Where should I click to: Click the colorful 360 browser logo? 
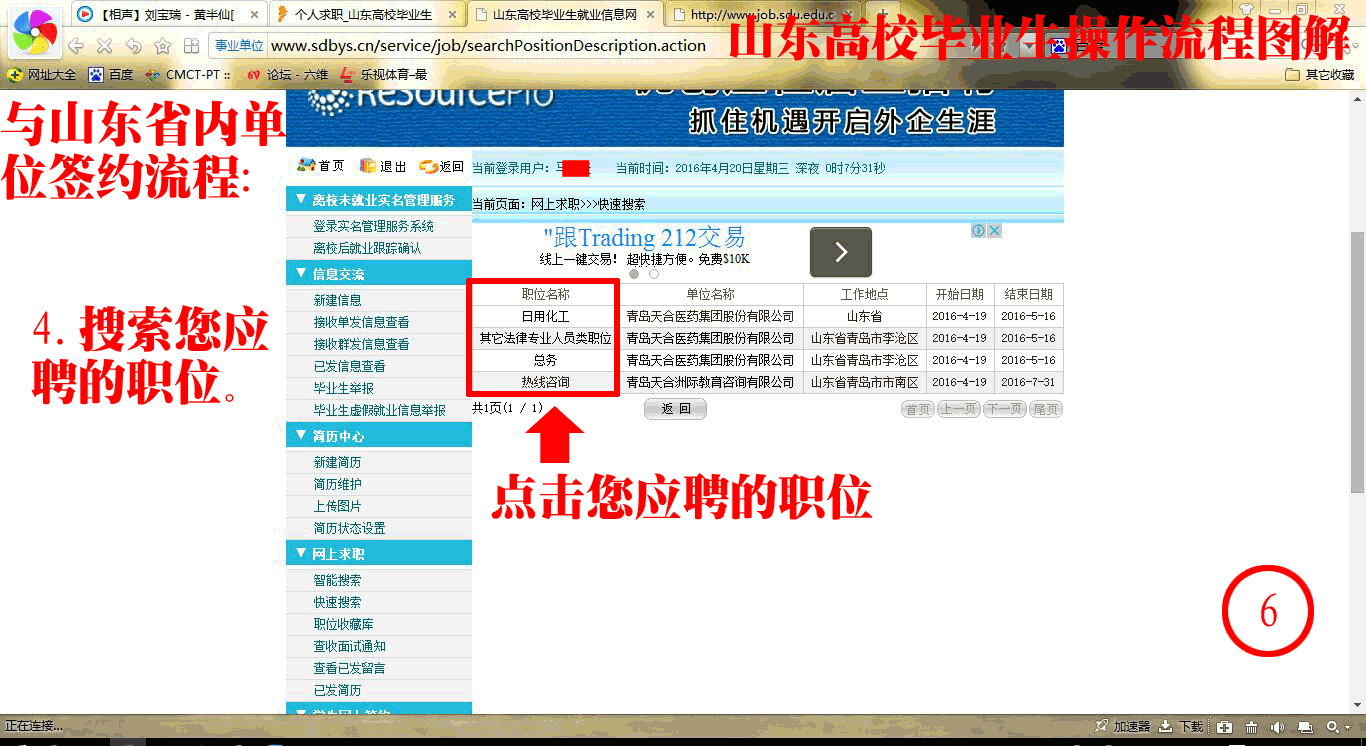click(35, 31)
